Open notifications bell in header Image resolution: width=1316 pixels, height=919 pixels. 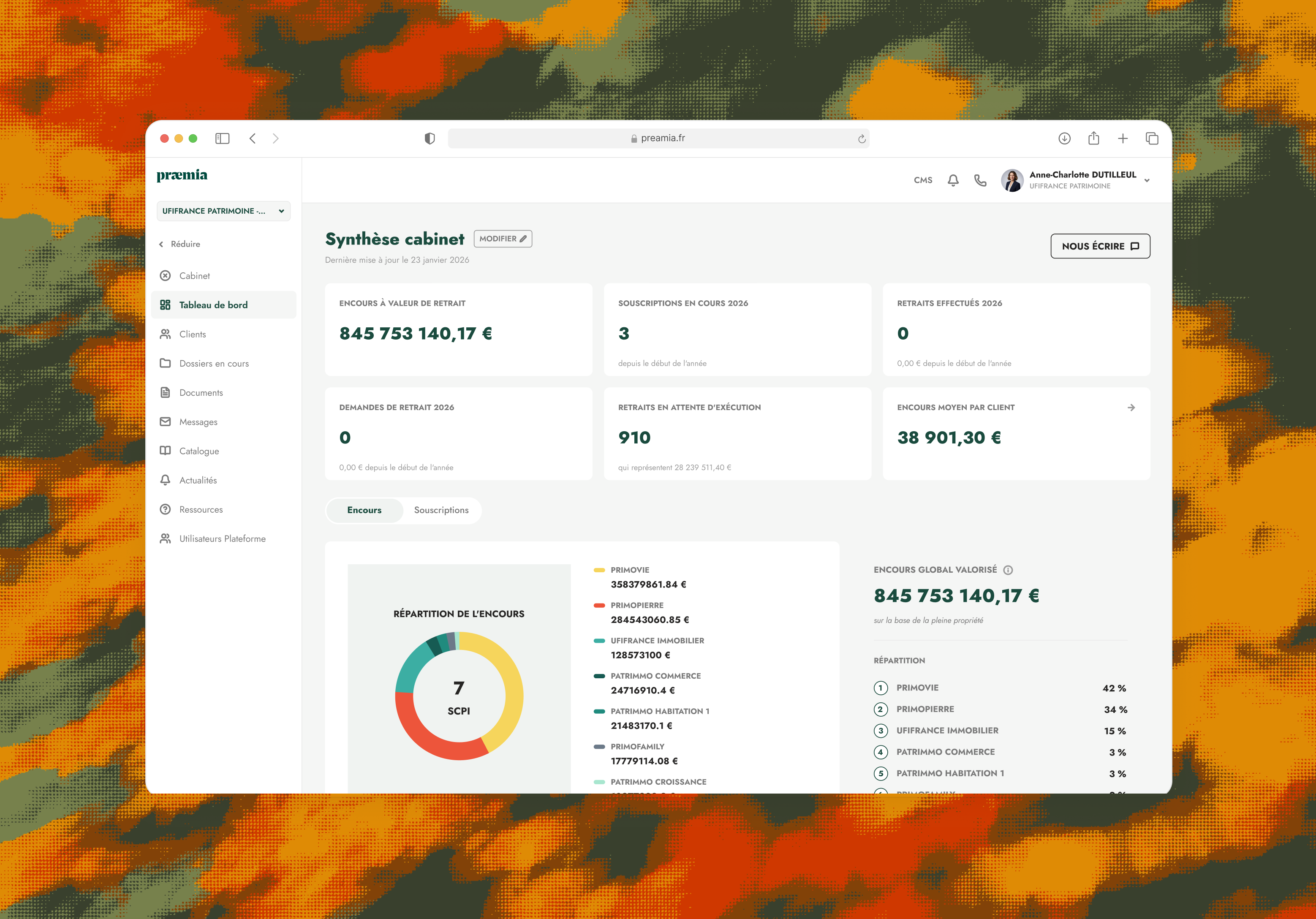click(x=953, y=180)
